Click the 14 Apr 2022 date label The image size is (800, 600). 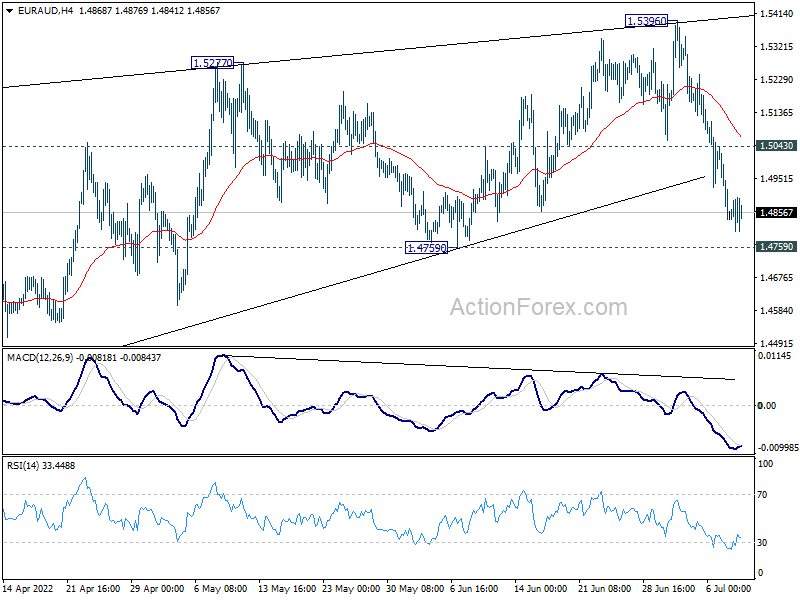[x=28, y=588]
